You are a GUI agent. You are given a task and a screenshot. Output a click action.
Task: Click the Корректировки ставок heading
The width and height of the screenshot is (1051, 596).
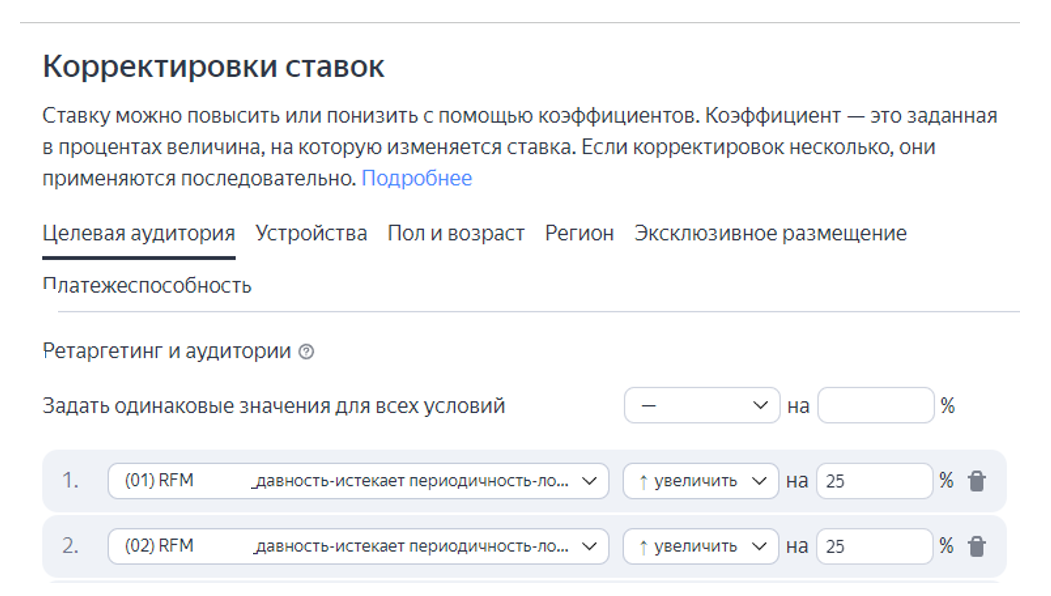213,68
